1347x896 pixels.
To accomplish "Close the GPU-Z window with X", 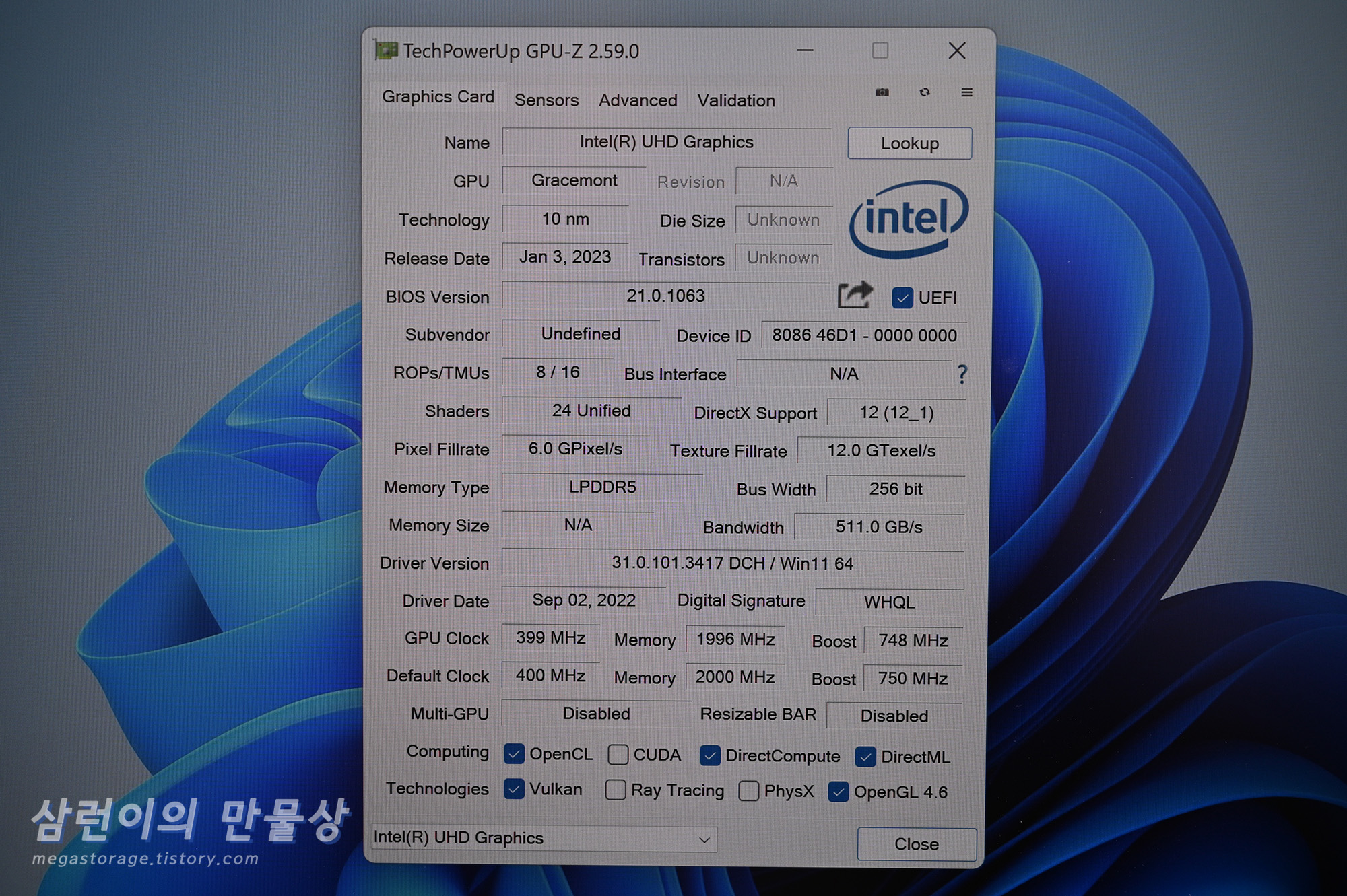I will pyautogui.click(x=956, y=50).
